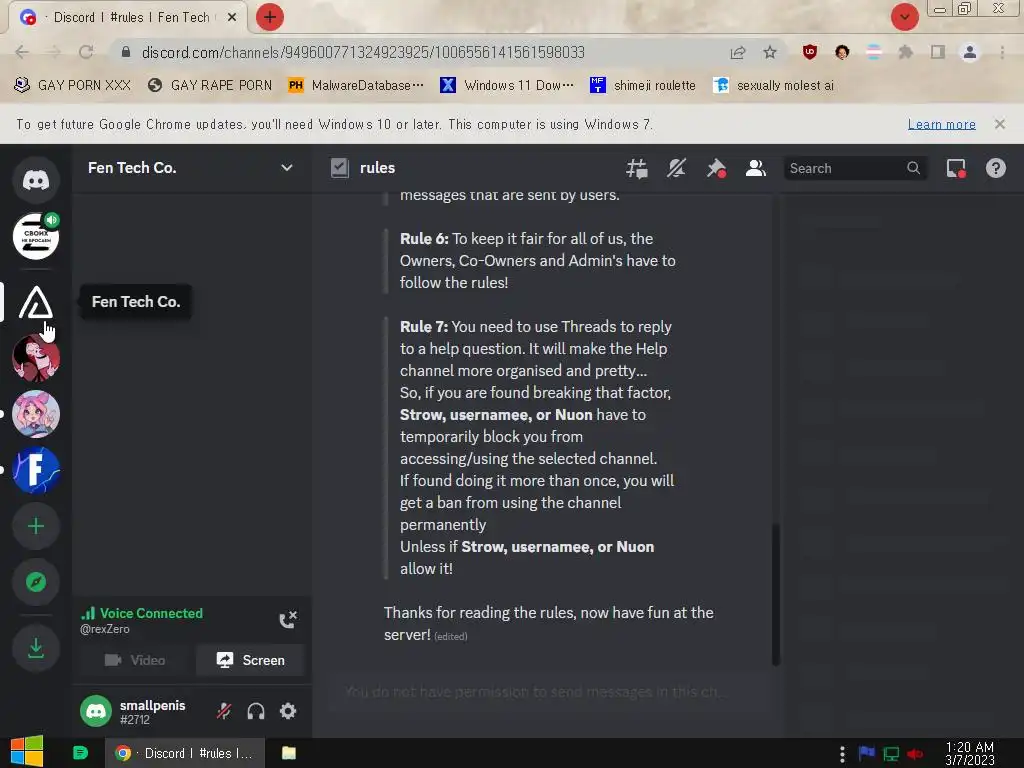Toggle the member list icon

tap(756, 168)
